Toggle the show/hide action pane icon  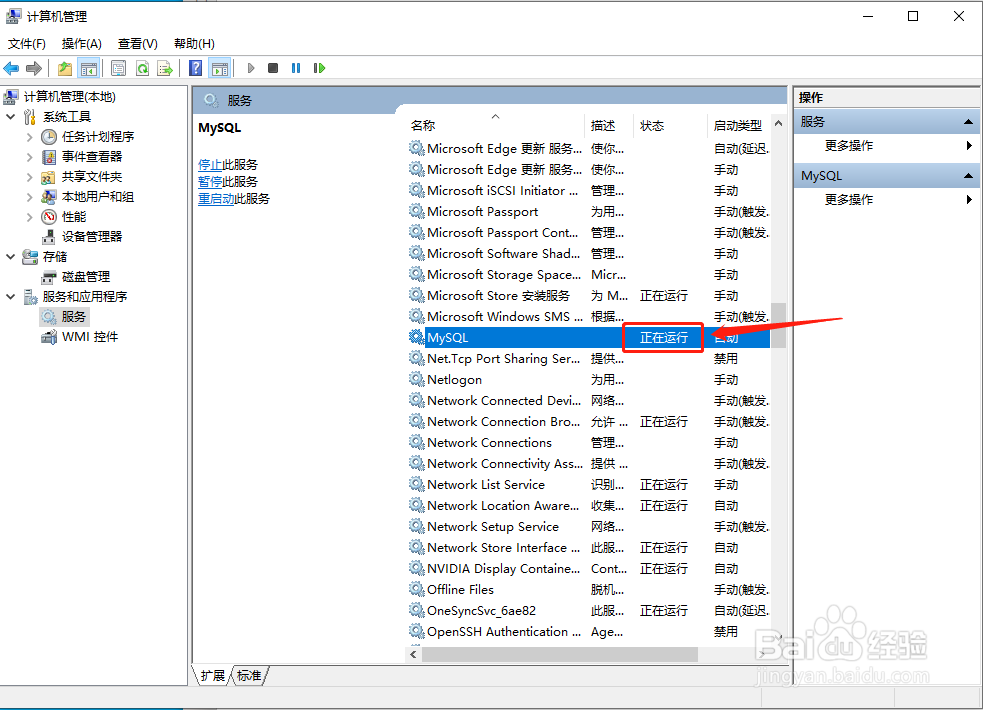pyautogui.click(x=220, y=68)
